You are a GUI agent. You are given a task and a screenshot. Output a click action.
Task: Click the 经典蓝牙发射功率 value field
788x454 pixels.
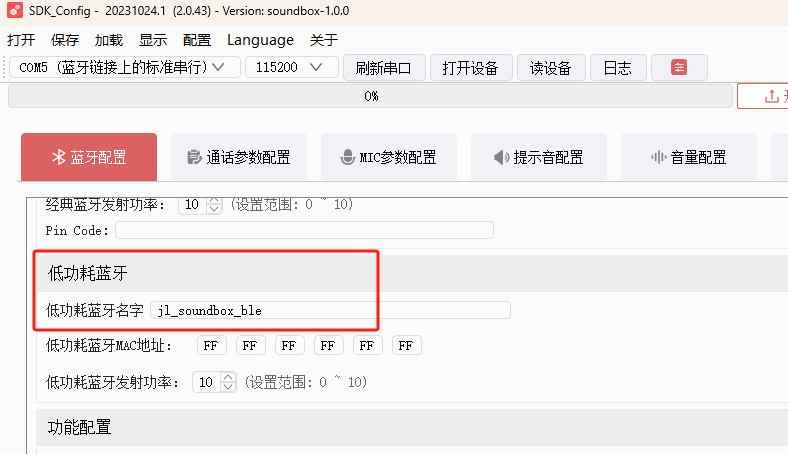pyautogui.click(x=193, y=205)
